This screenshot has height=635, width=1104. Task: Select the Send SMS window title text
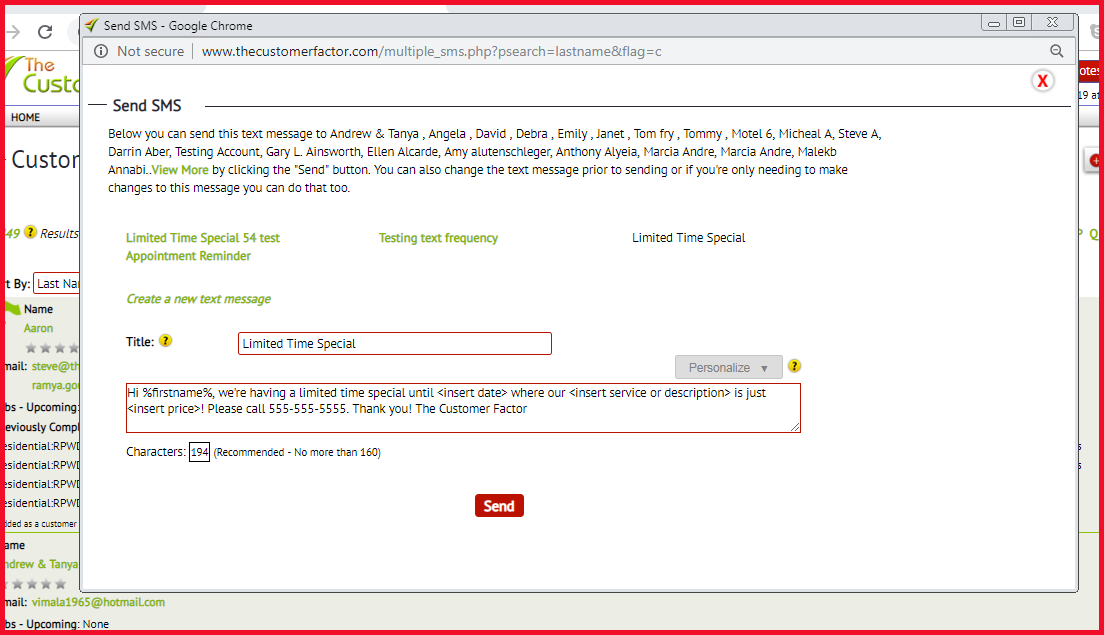177,26
